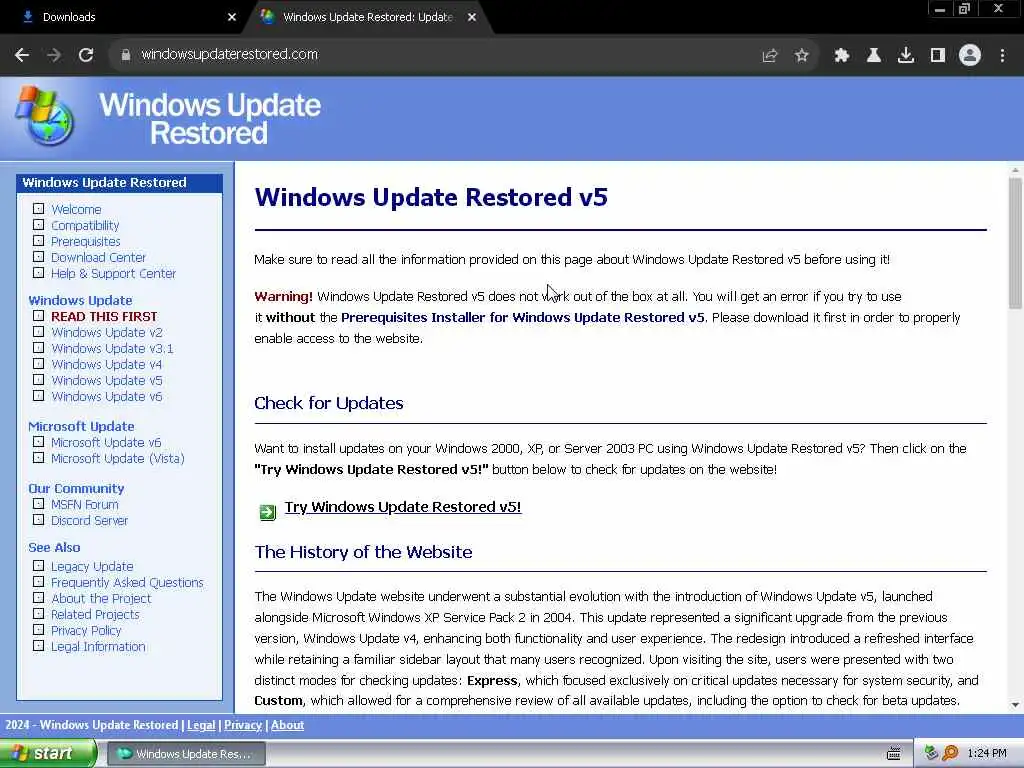Click the page scrollbar thumb
This screenshot has width=1024, height=768.
pyautogui.click(x=1015, y=243)
